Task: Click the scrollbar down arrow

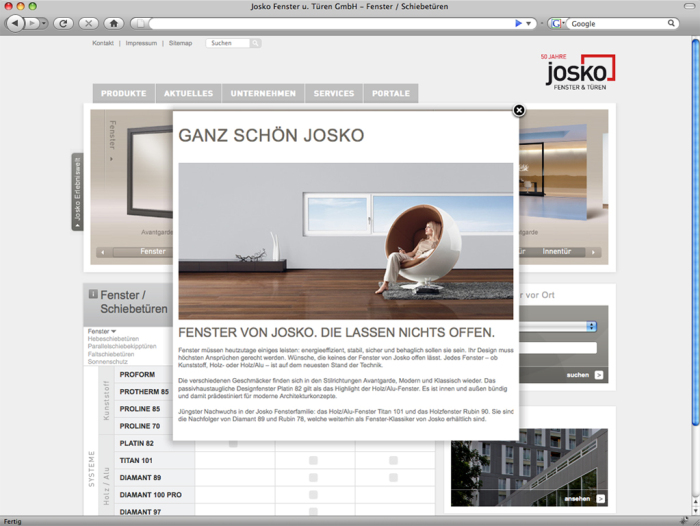Action: [696, 512]
